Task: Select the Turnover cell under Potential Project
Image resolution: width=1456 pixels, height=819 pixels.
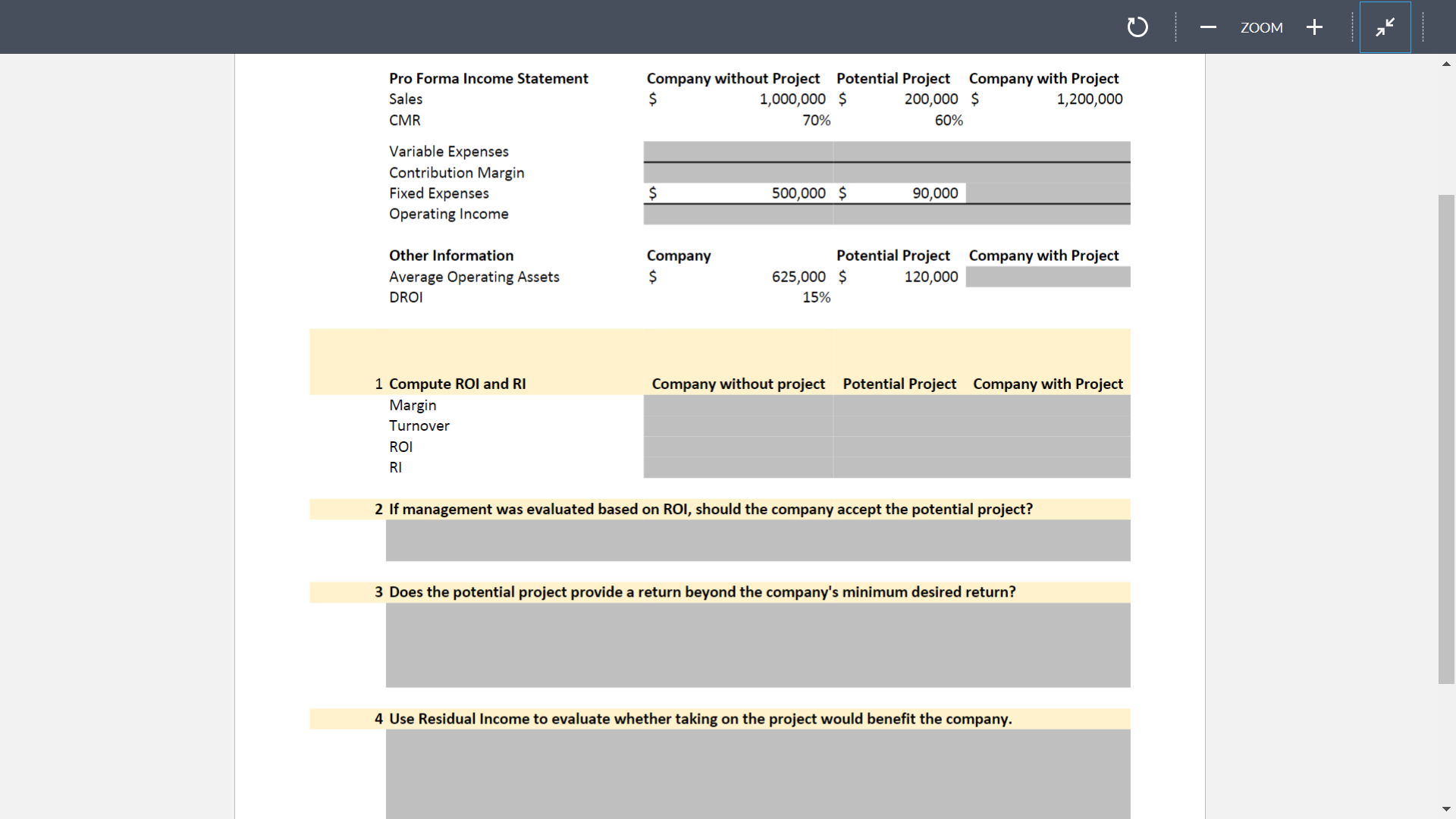Action: tap(899, 425)
